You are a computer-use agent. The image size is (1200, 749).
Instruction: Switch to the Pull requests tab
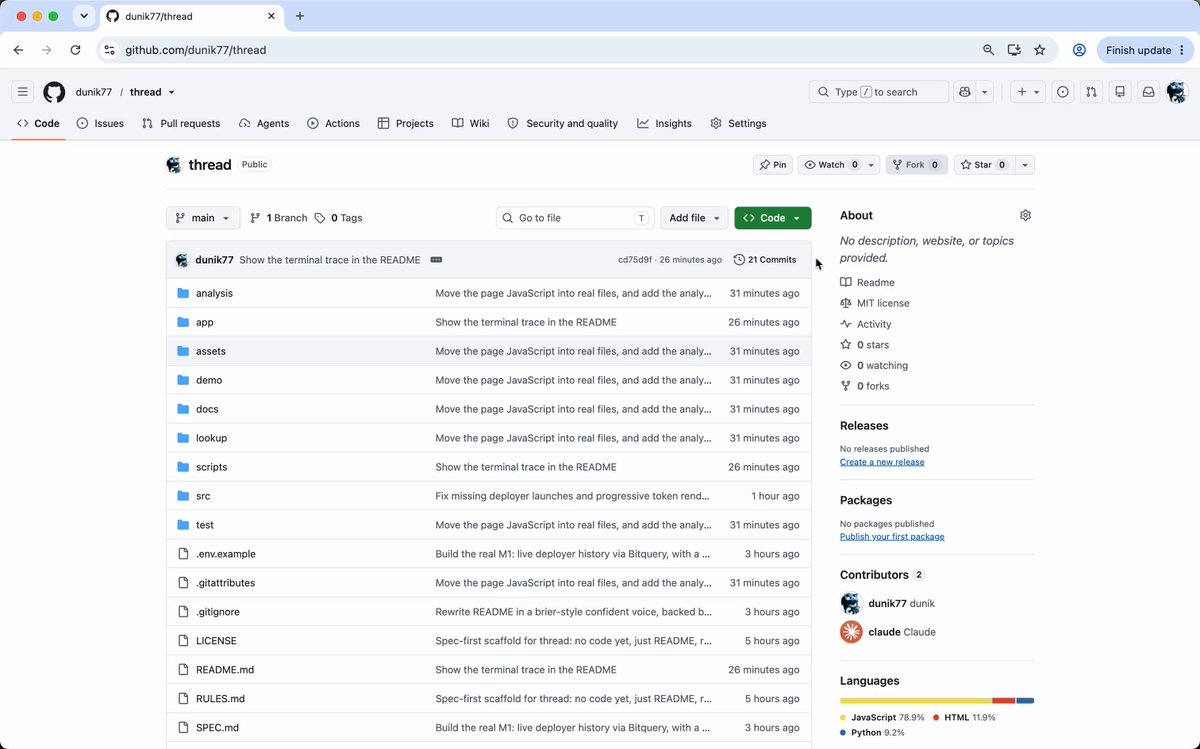pyautogui.click(x=181, y=123)
